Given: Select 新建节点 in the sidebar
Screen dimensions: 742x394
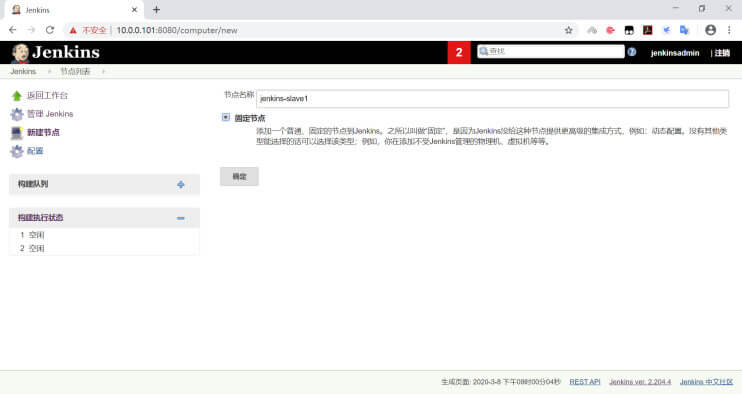Looking at the screenshot, I should click(x=44, y=132).
